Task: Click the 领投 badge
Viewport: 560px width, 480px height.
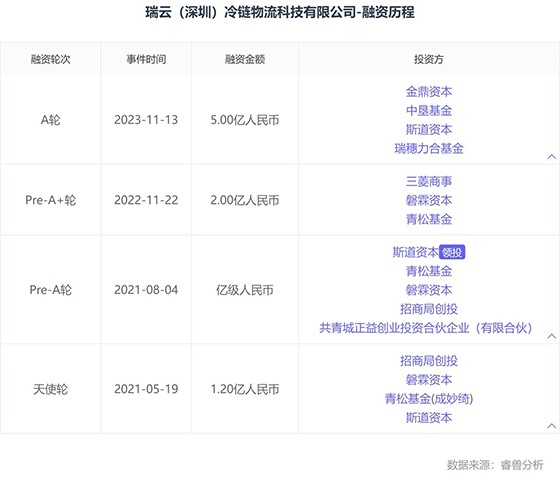Action: point(452,252)
